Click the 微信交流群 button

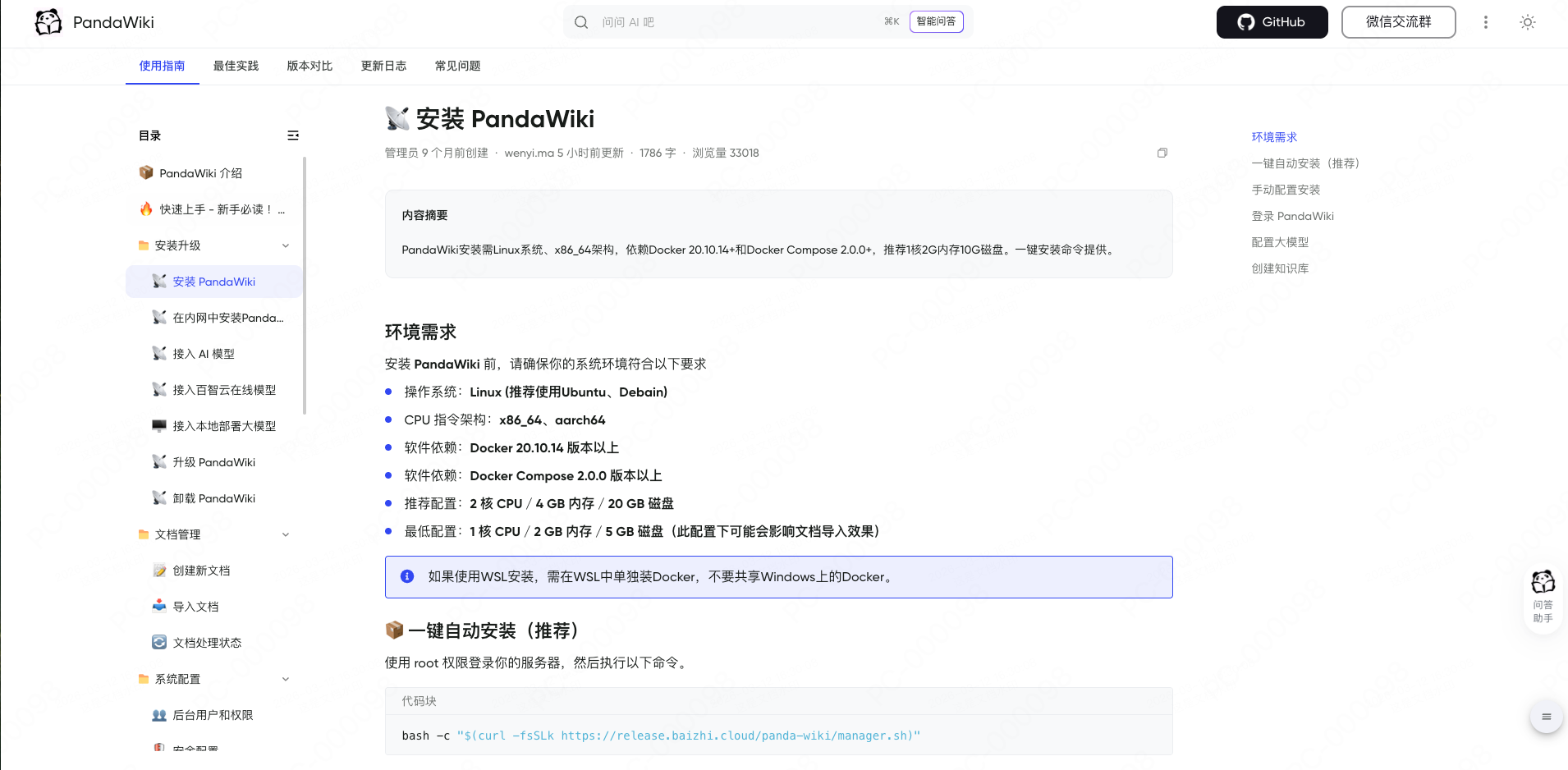pos(1398,22)
